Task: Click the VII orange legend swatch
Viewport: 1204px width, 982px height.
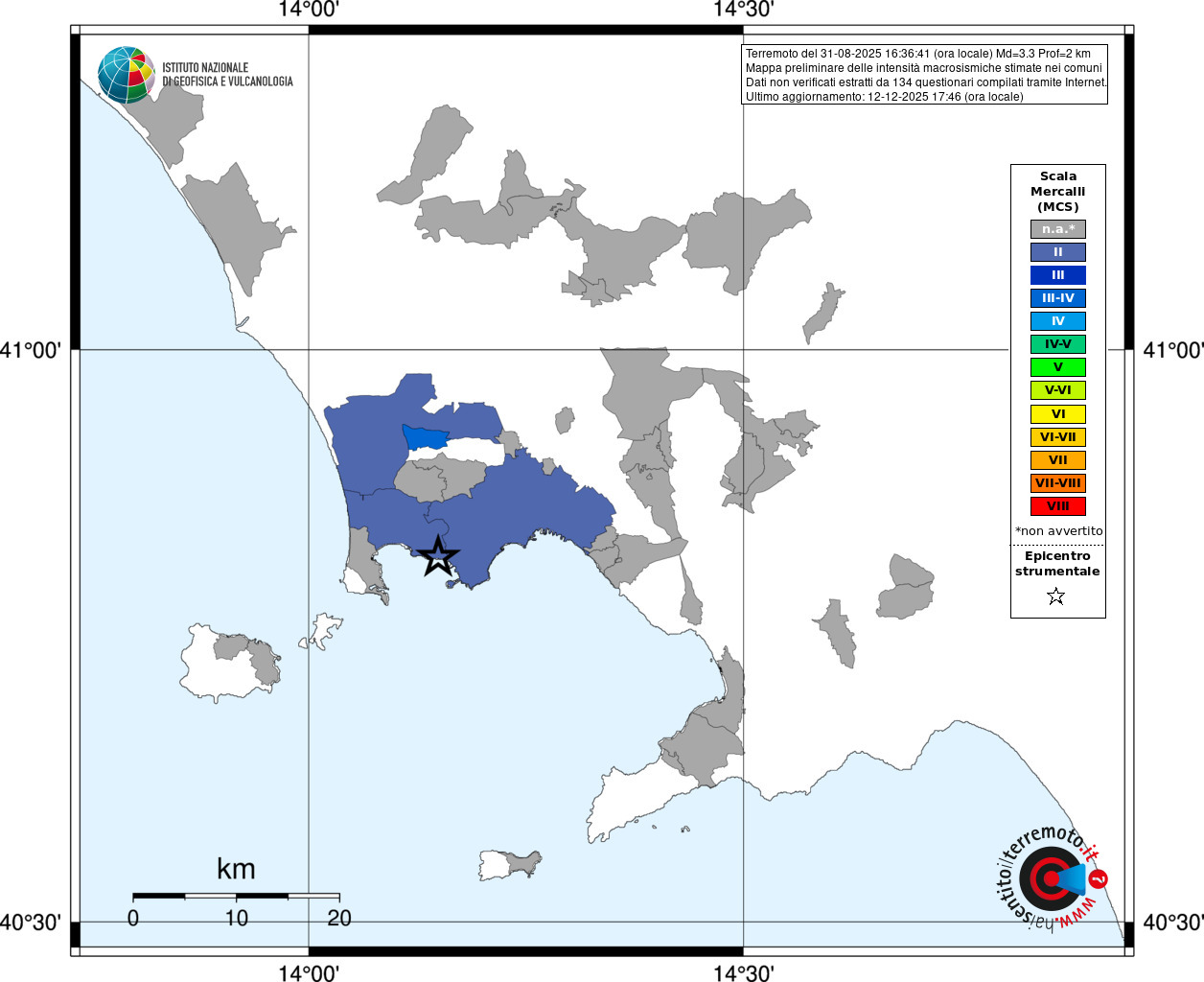Action: (1057, 460)
